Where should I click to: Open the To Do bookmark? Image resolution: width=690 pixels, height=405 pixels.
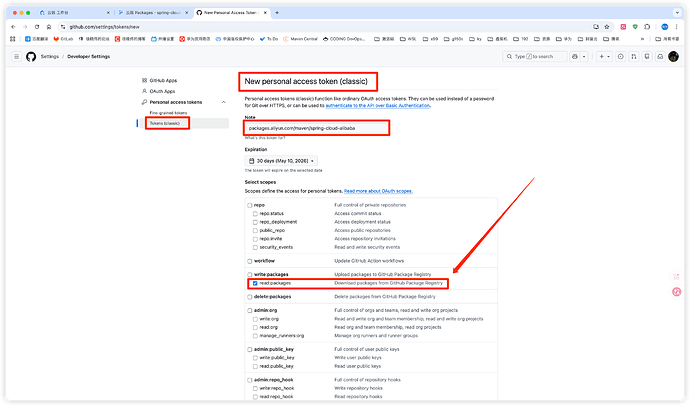269,39
